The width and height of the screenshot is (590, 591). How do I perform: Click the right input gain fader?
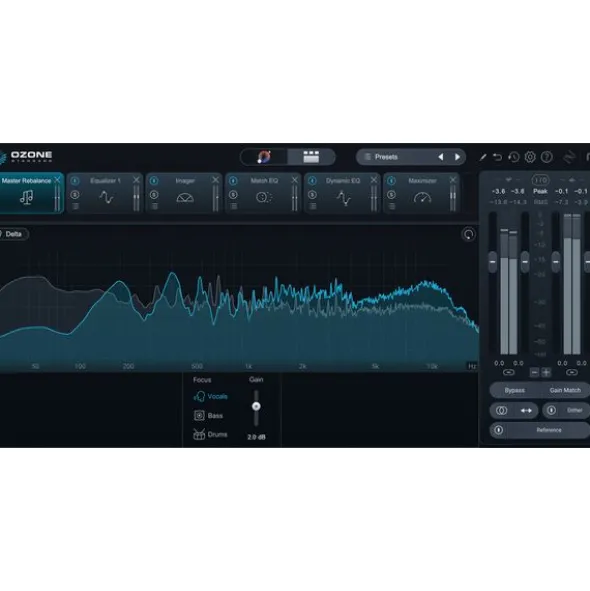525,262
